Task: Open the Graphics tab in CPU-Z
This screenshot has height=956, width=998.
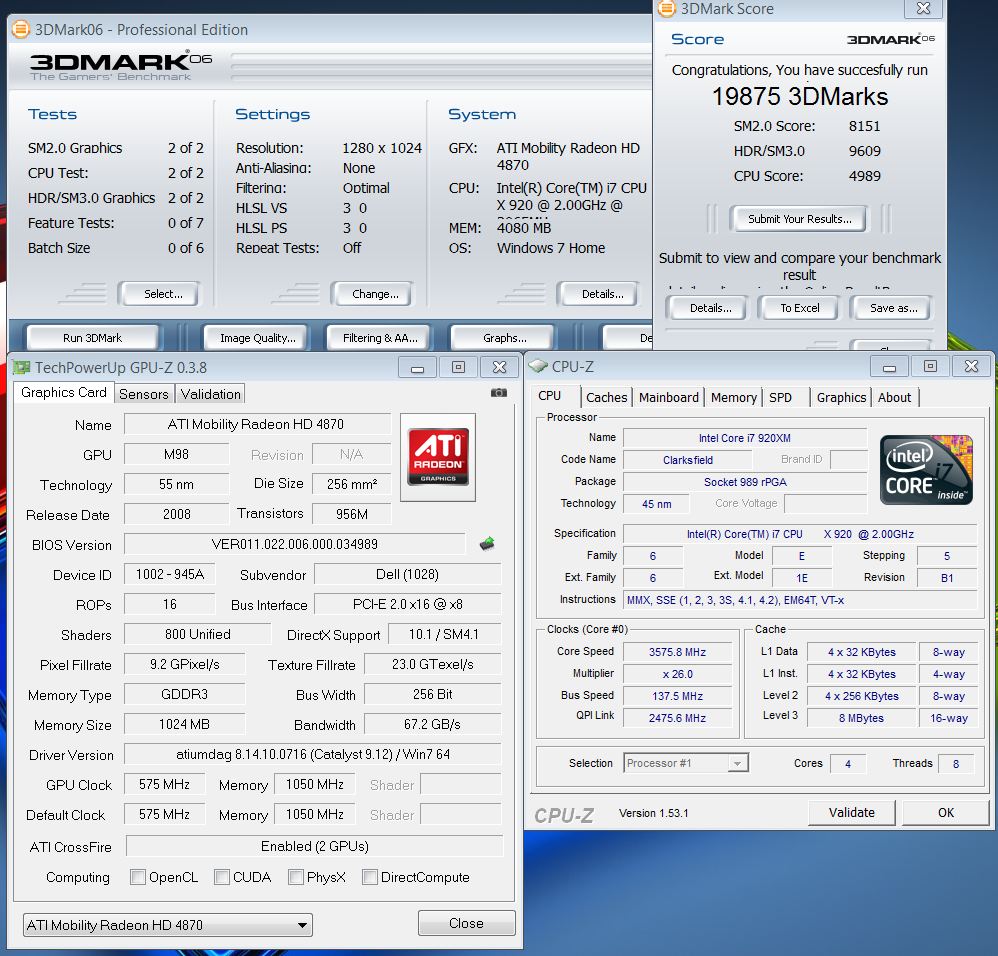Action: 841,397
